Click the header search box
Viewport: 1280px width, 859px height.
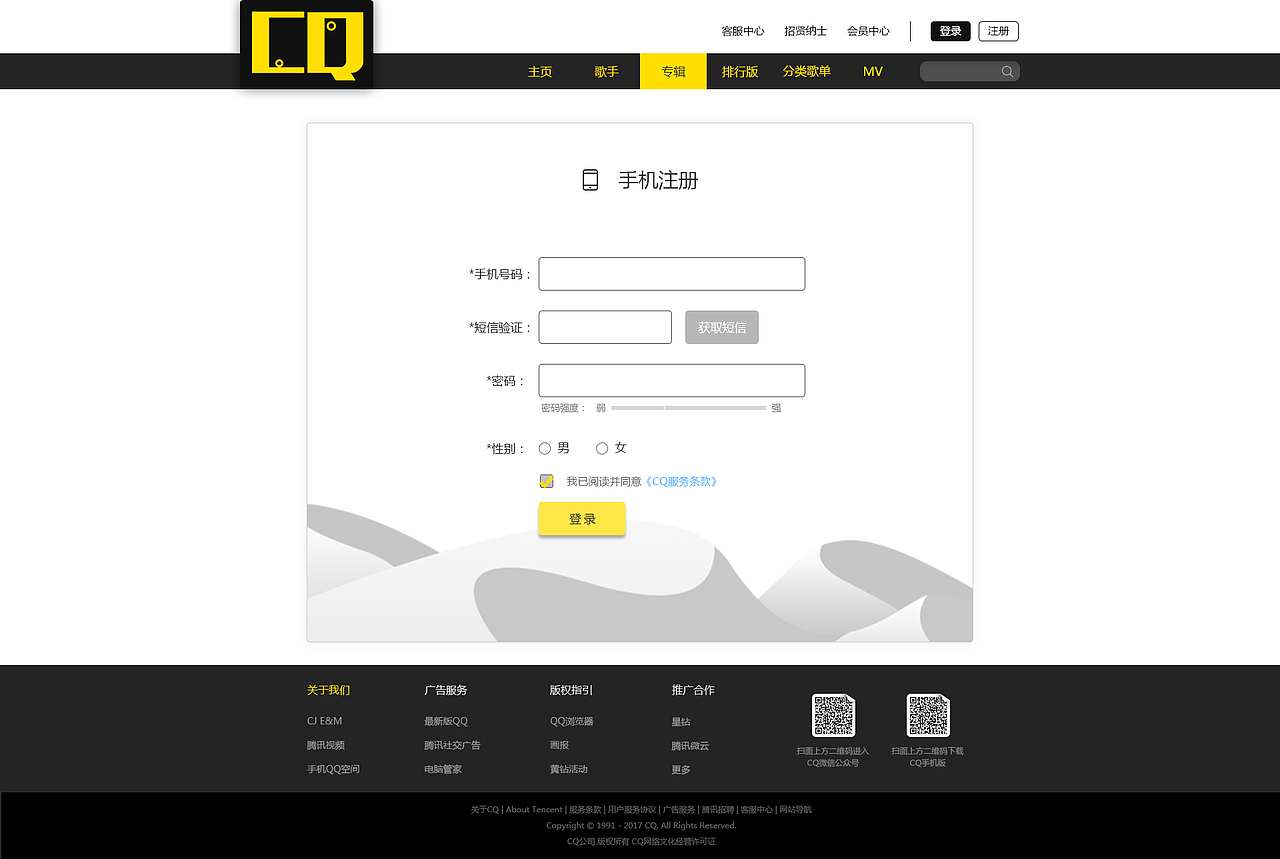(x=969, y=71)
